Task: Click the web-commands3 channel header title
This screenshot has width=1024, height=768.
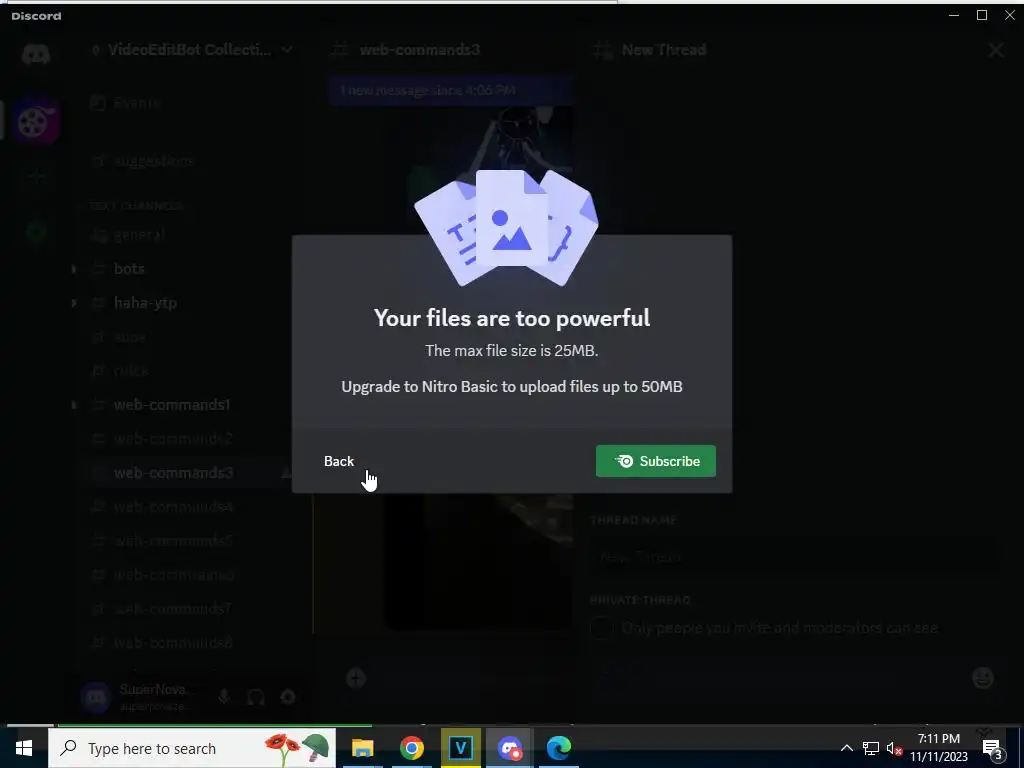Action: click(x=419, y=50)
